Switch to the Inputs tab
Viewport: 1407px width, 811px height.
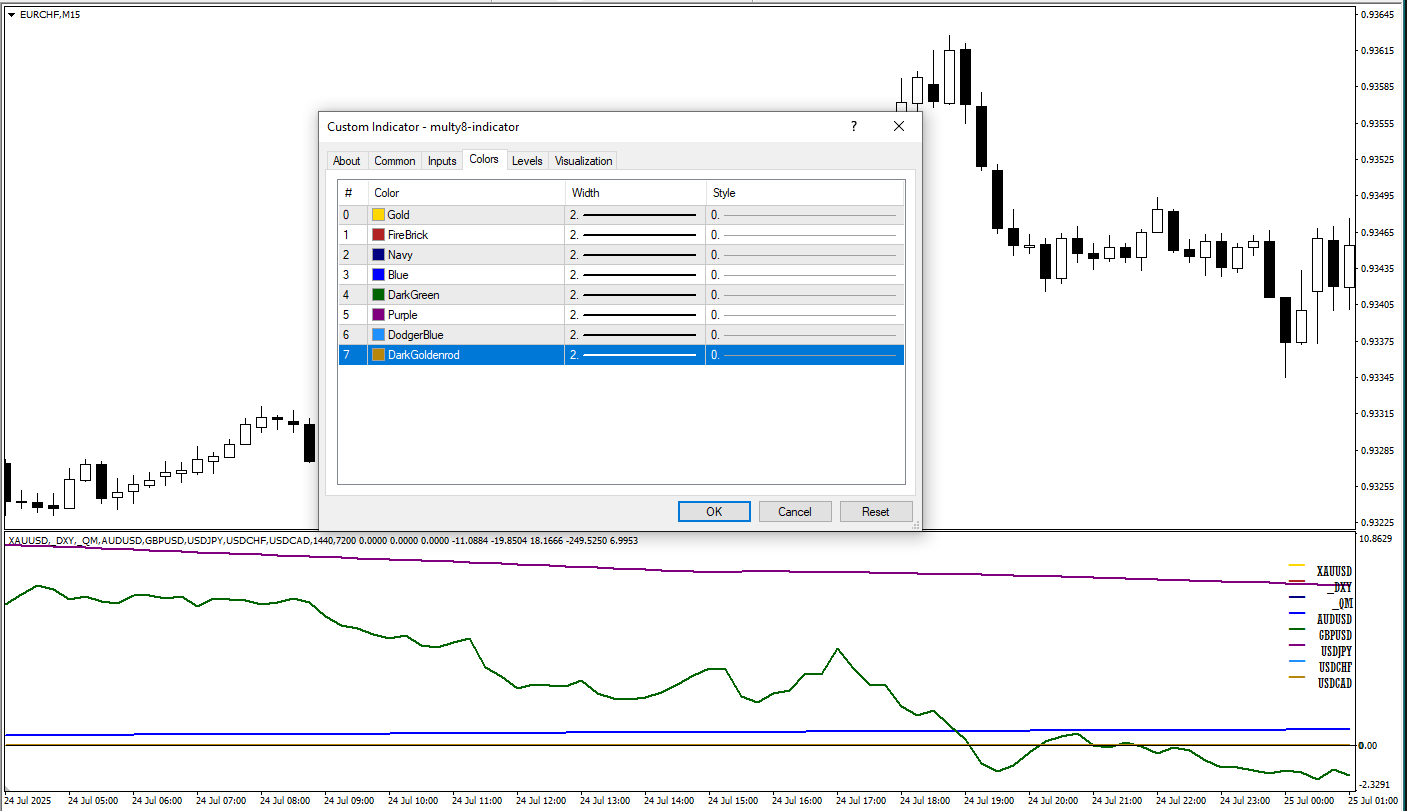[x=442, y=161]
